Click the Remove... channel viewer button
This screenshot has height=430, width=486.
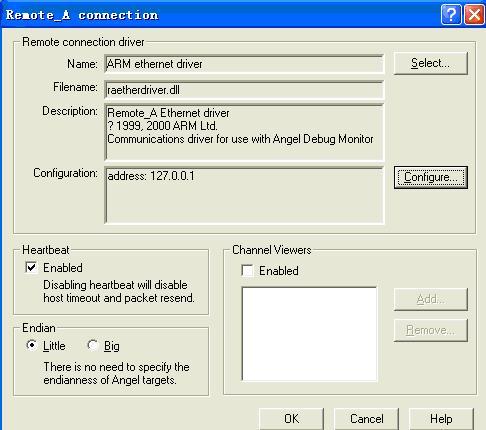pyautogui.click(x=430, y=330)
